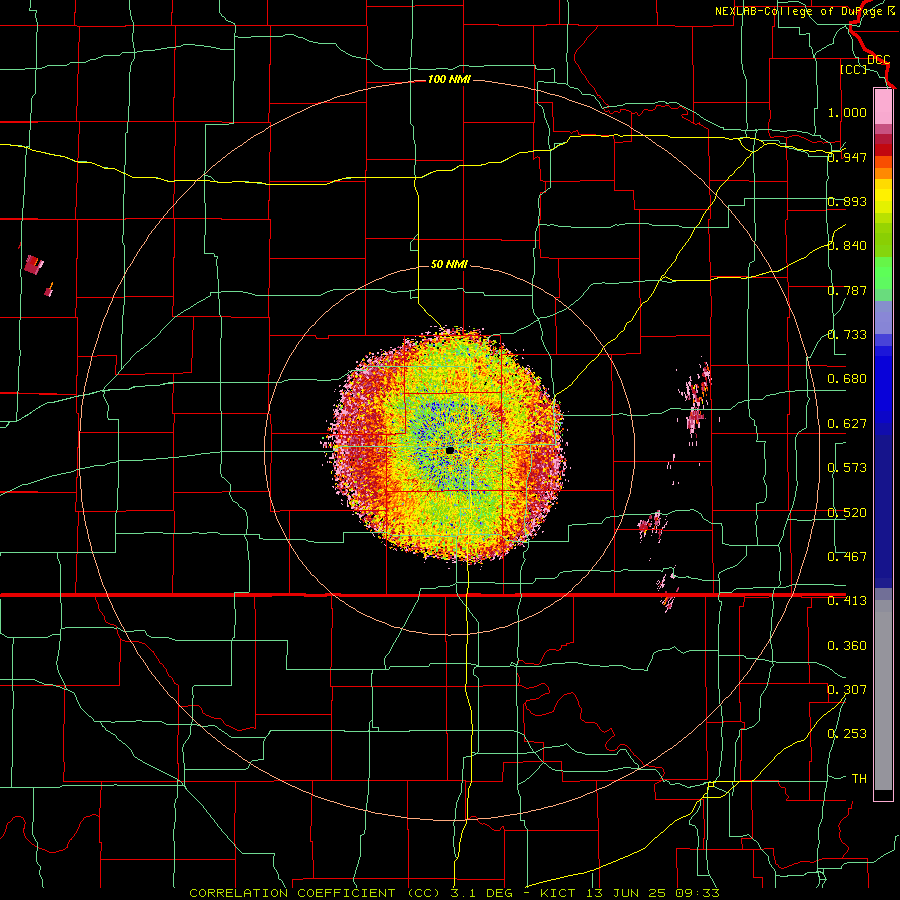Pick the pink swatch atop the color bar
Image resolution: width=900 pixels, height=900 pixels.
coord(883,106)
